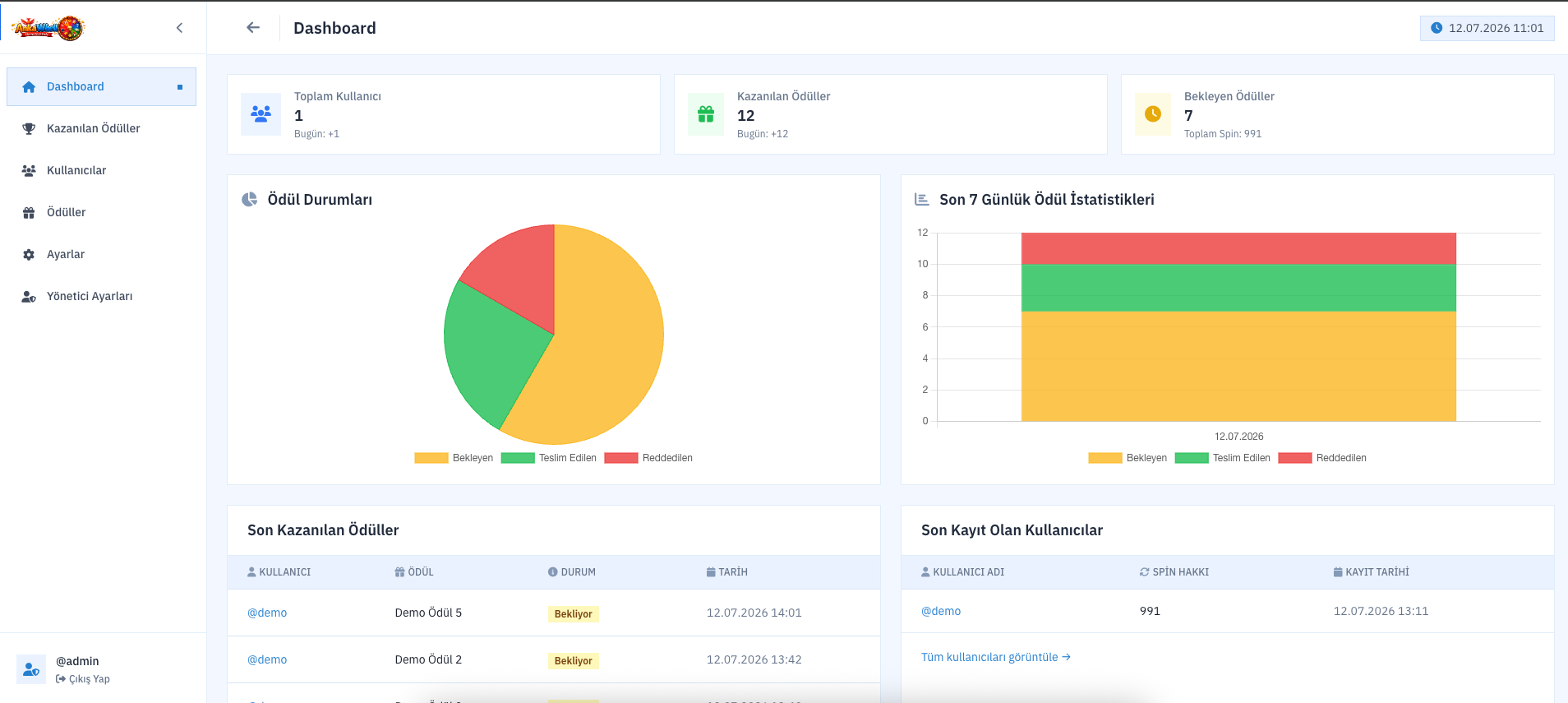Click the Yönetici Ayarları admin icon
The width and height of the screenshot is (1568, 703).
(x=29, y=297)
